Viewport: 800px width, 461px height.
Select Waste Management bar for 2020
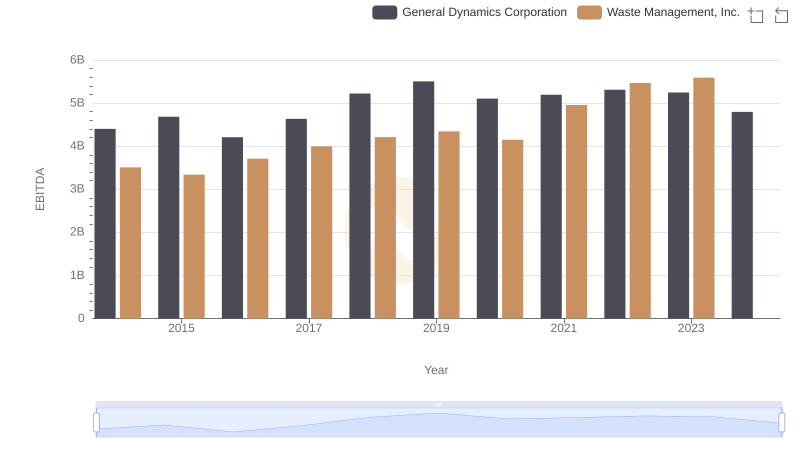tap(513, 229)
